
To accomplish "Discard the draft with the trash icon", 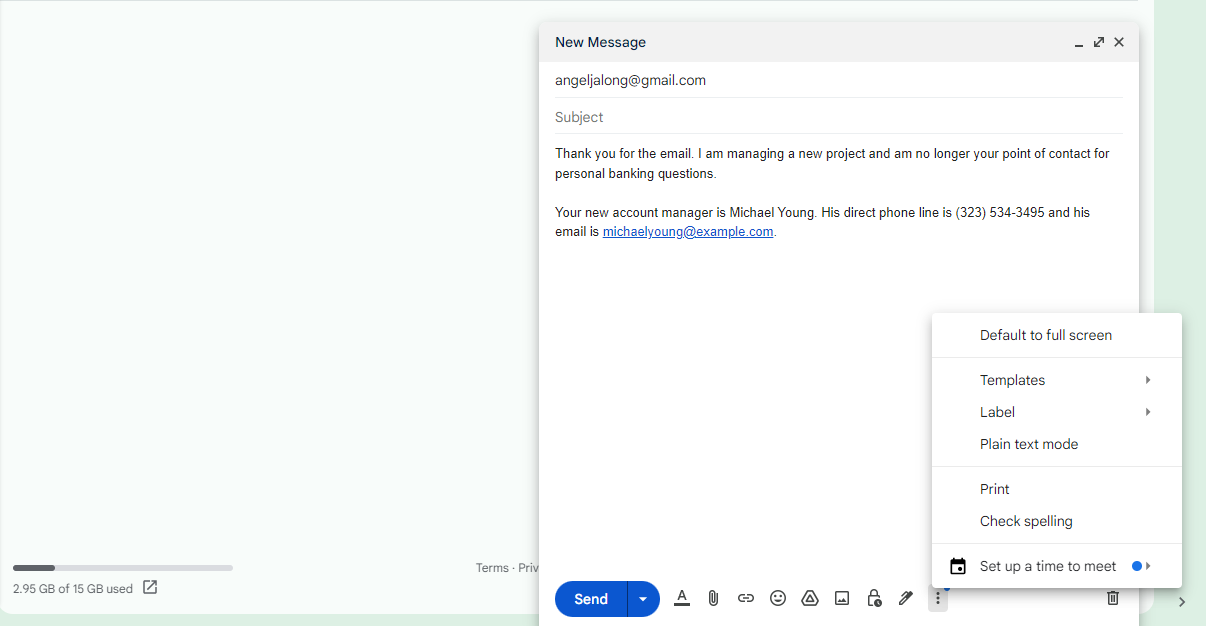I will 1112,598.
